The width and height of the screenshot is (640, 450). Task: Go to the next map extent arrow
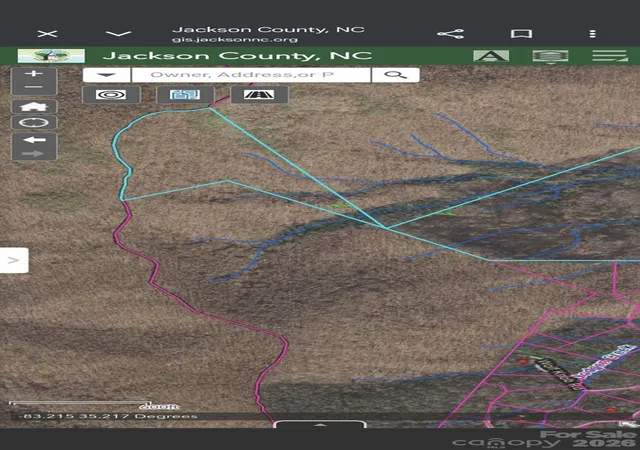[34, 154]
